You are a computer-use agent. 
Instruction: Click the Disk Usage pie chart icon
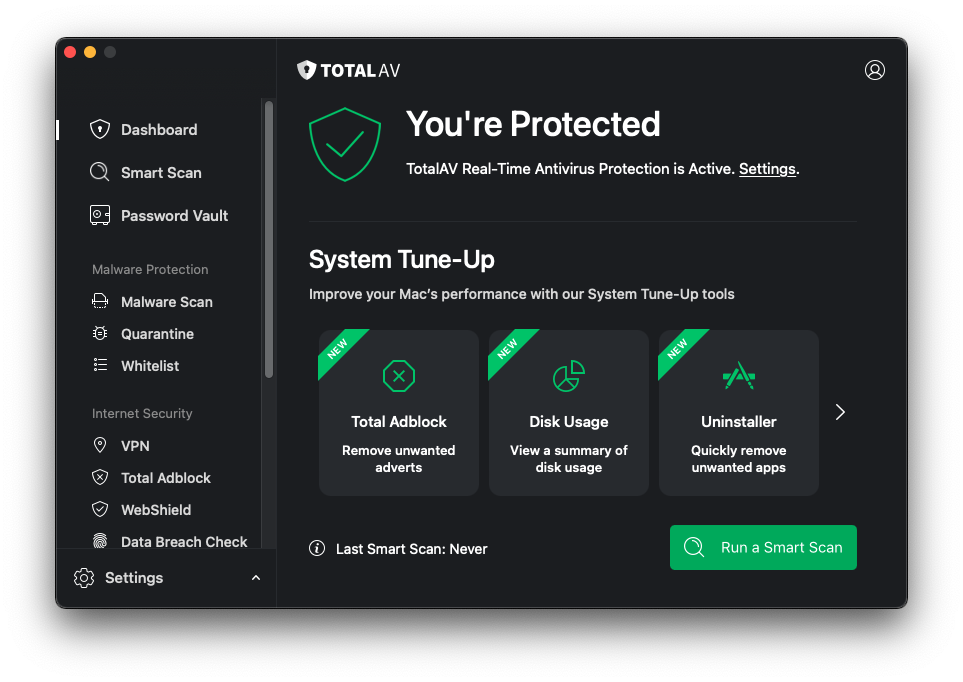coord(569,377)
